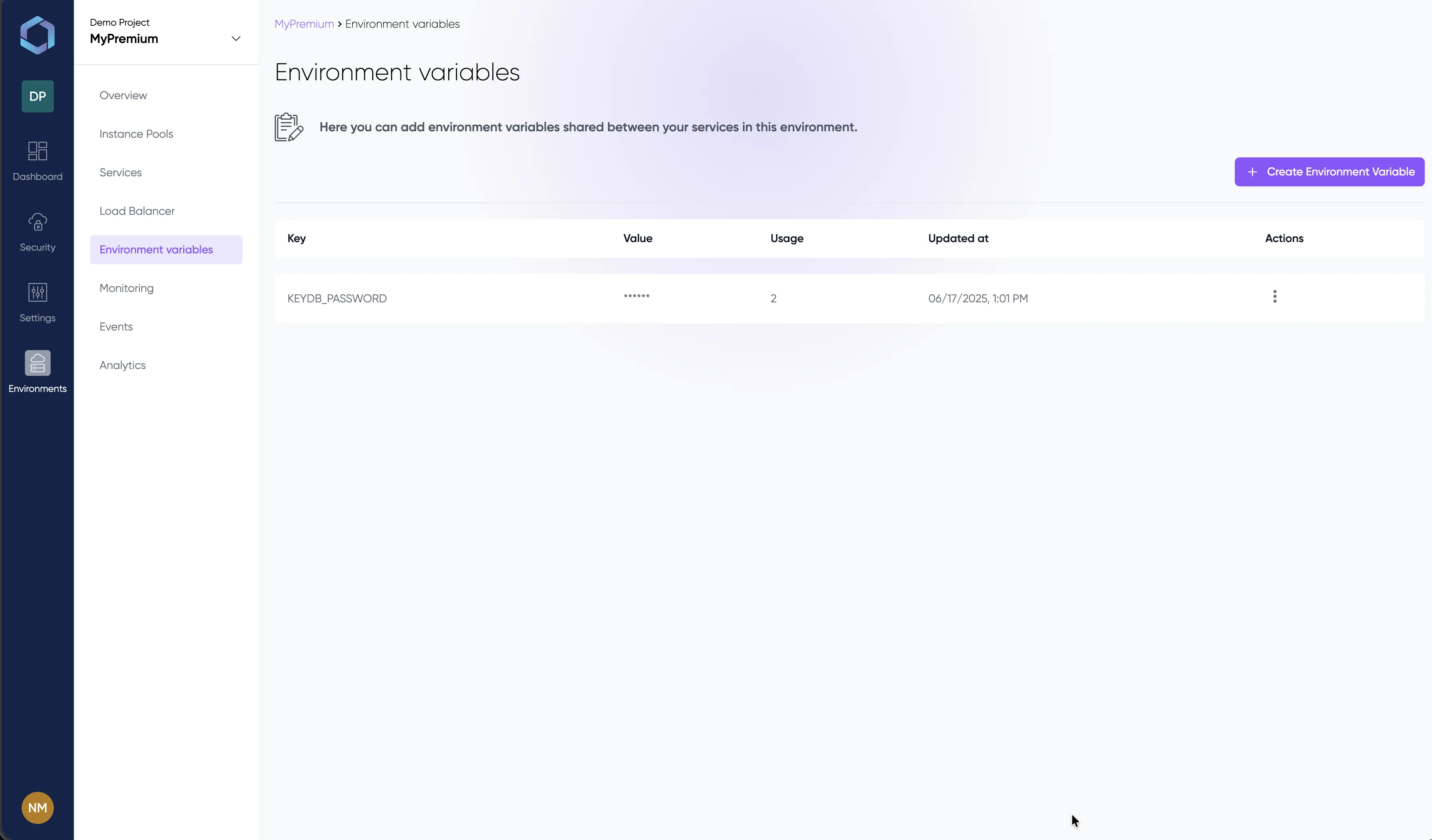
Task: Click the Key column header
Action: [296, 238]
